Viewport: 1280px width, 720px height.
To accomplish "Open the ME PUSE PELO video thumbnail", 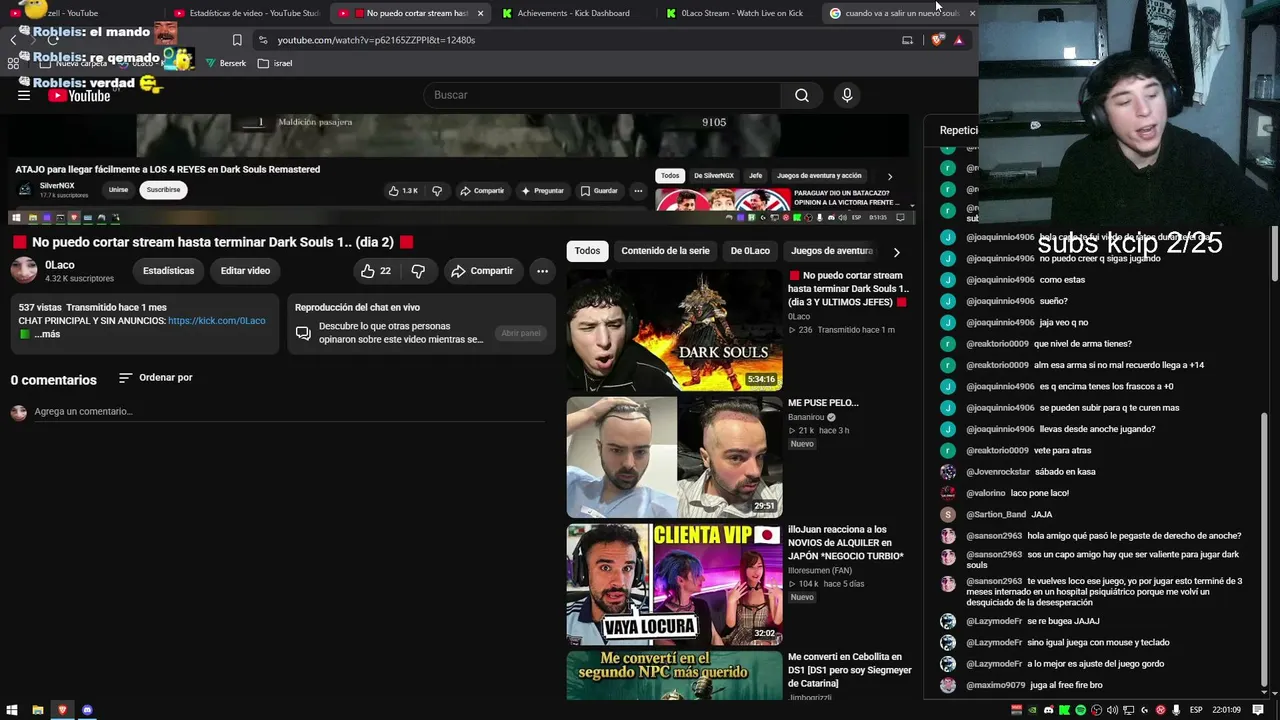I will 674,457.
